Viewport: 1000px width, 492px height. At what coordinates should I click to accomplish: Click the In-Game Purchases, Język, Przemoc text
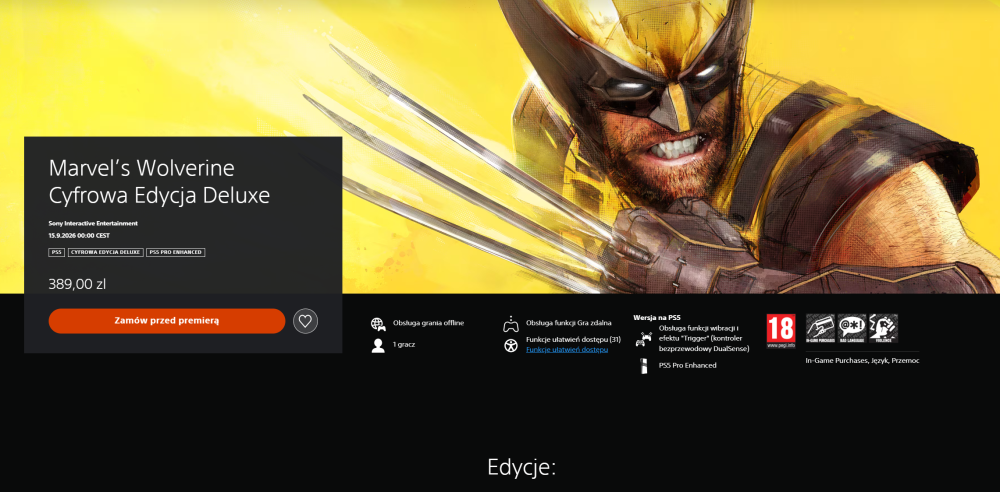click(x=862, y=361)
